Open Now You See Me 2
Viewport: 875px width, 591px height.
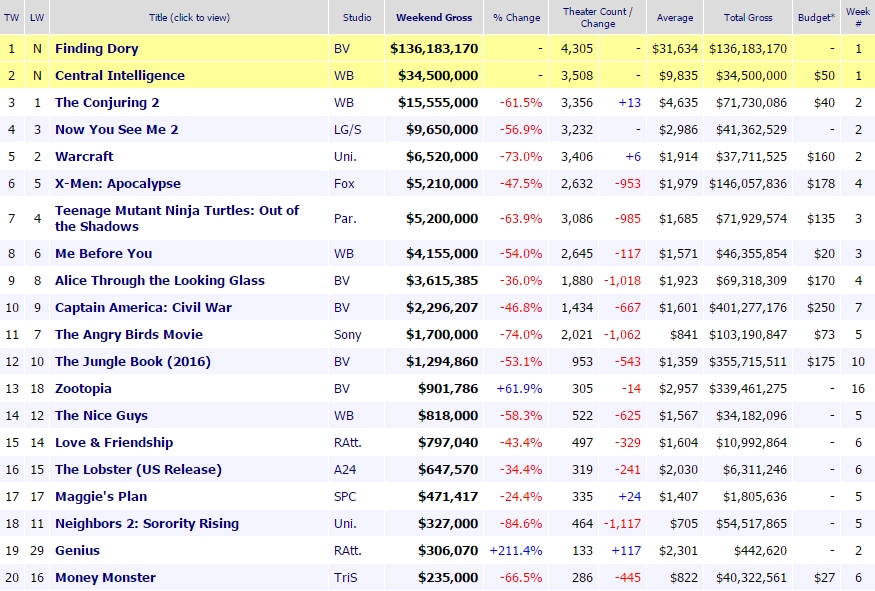(x=117, y=129)
